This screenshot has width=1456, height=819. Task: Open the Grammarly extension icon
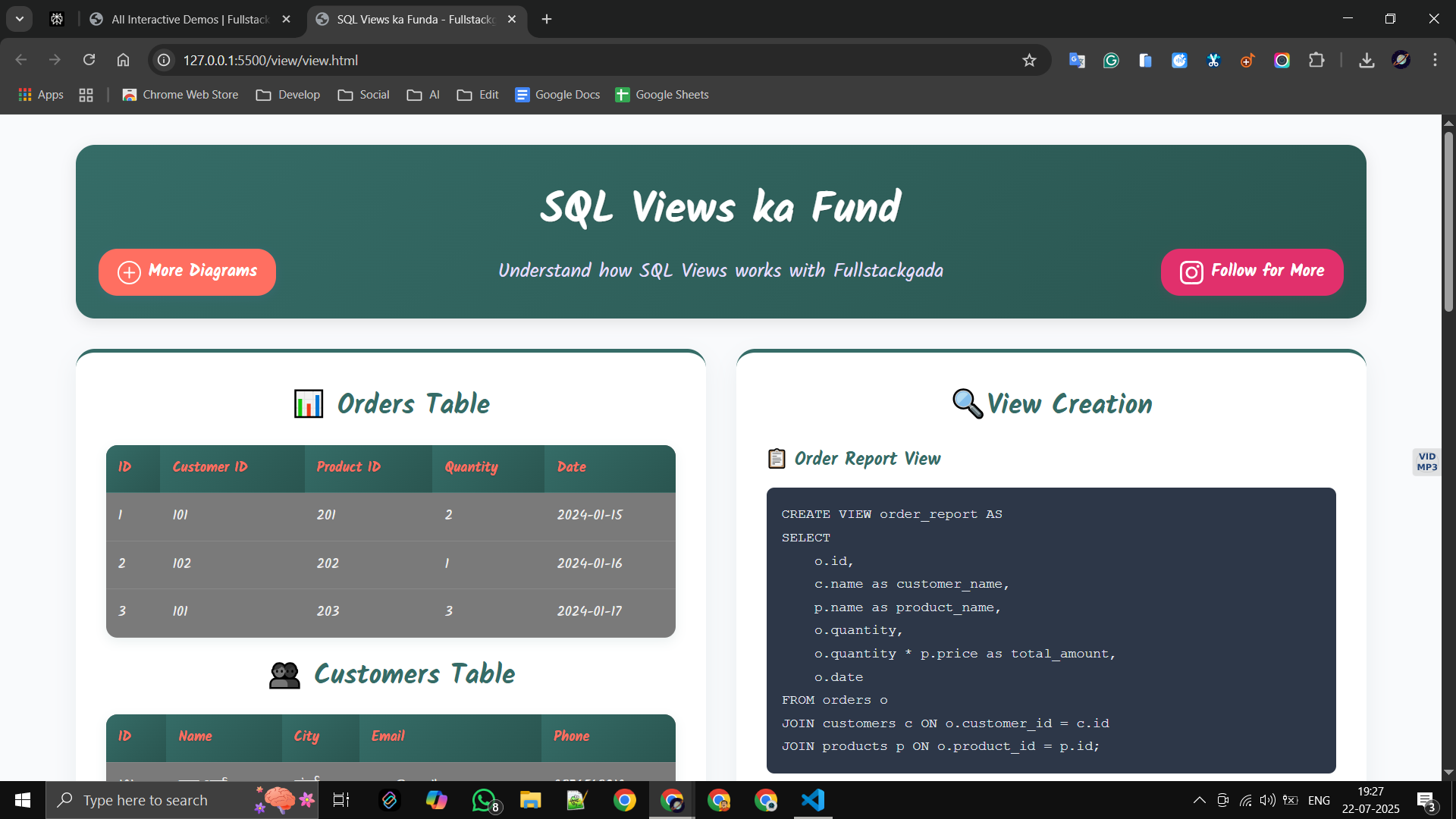(1111, 60)
